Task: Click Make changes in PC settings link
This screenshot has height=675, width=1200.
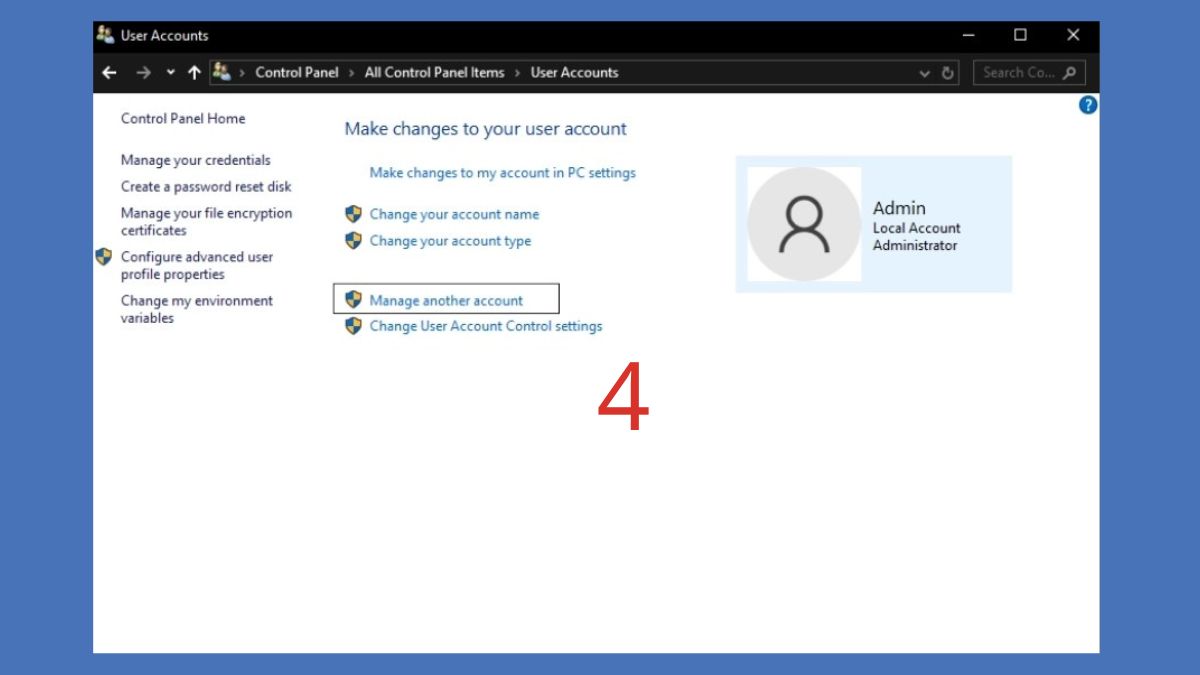Action: (x=502, y=173)
